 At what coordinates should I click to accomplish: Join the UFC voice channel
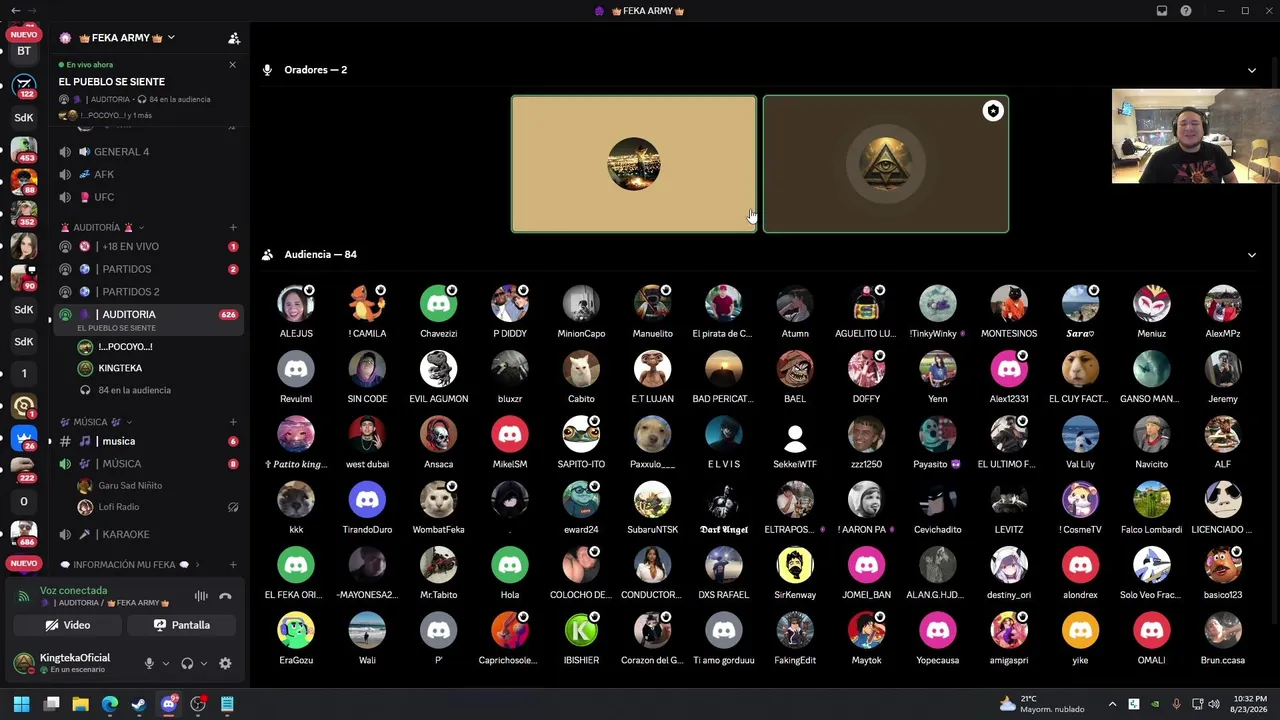pyautogui.click(x=148, y=197)
